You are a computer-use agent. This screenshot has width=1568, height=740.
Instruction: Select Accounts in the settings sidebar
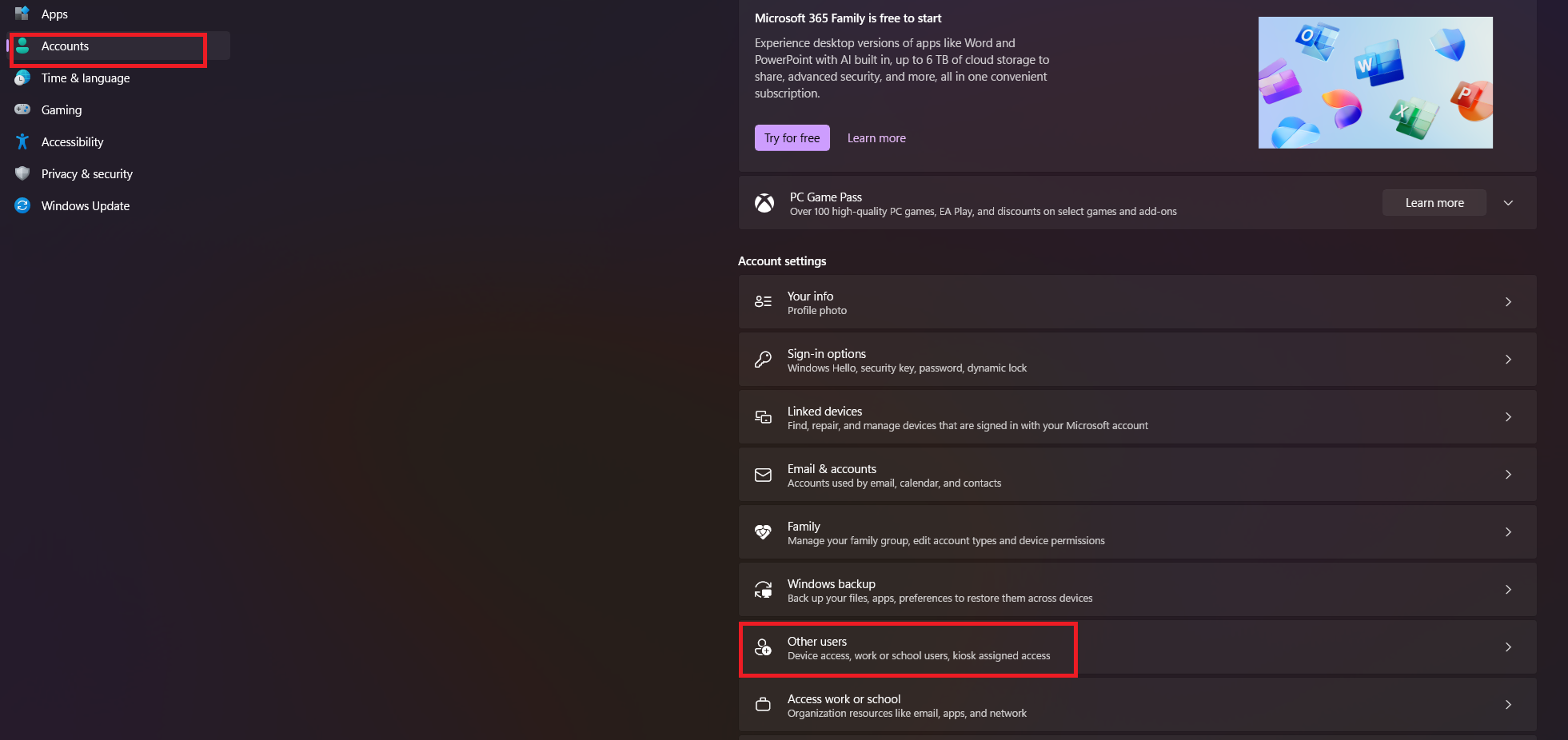[x=119, y=46]
